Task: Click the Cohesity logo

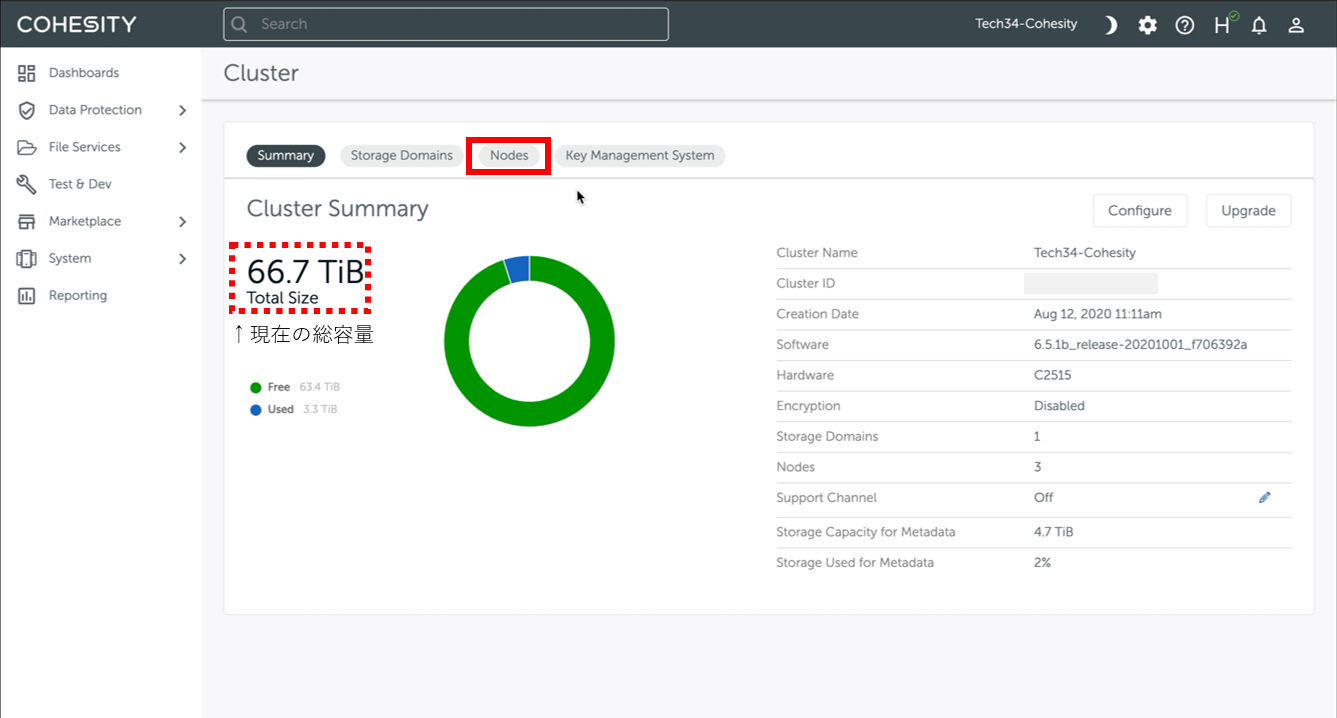Action: point(77,24)
